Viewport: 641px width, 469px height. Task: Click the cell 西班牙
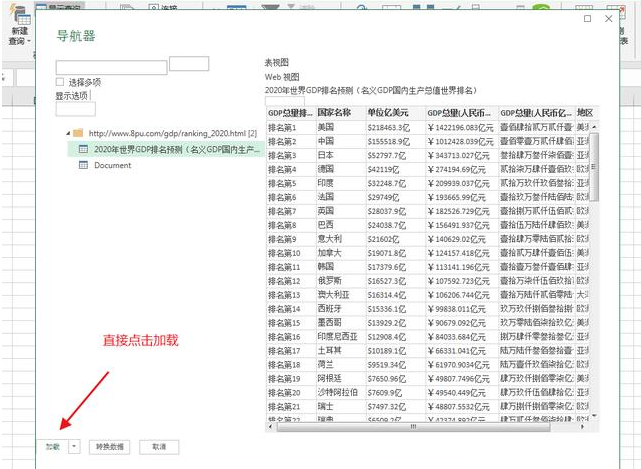coord(341,309)
